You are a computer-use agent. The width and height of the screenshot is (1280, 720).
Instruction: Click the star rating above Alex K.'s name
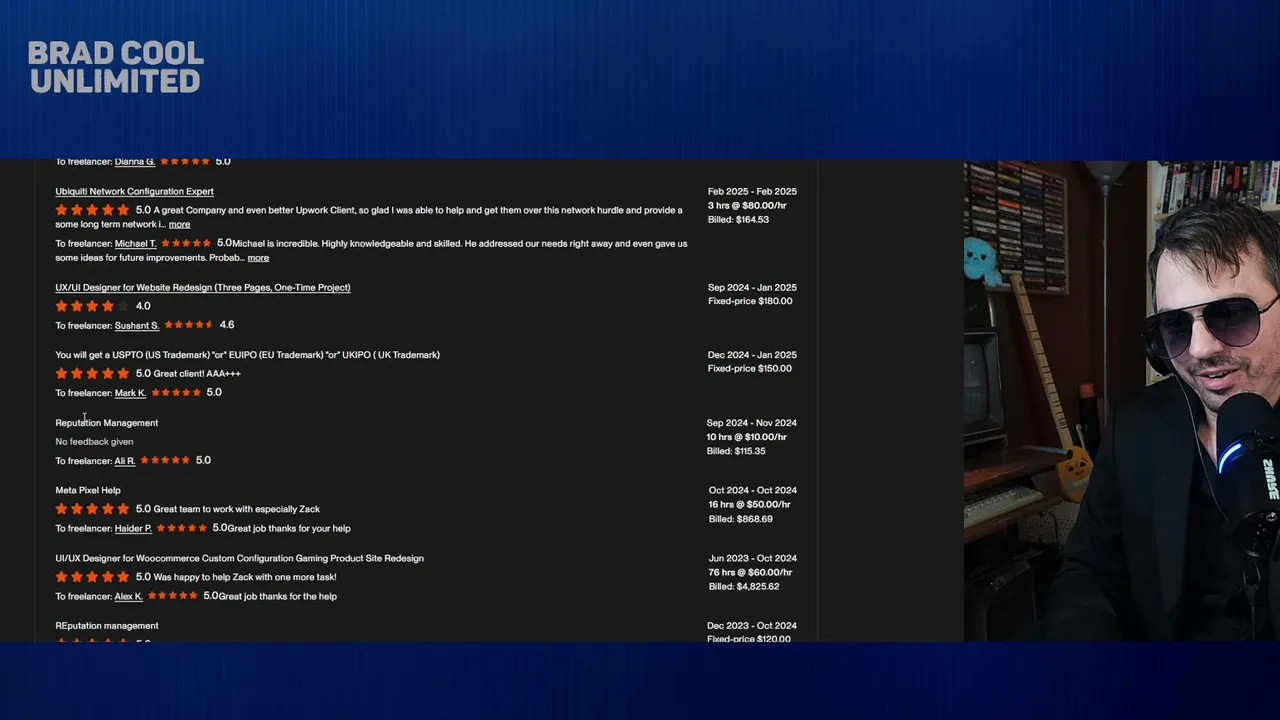pos(93,577)
